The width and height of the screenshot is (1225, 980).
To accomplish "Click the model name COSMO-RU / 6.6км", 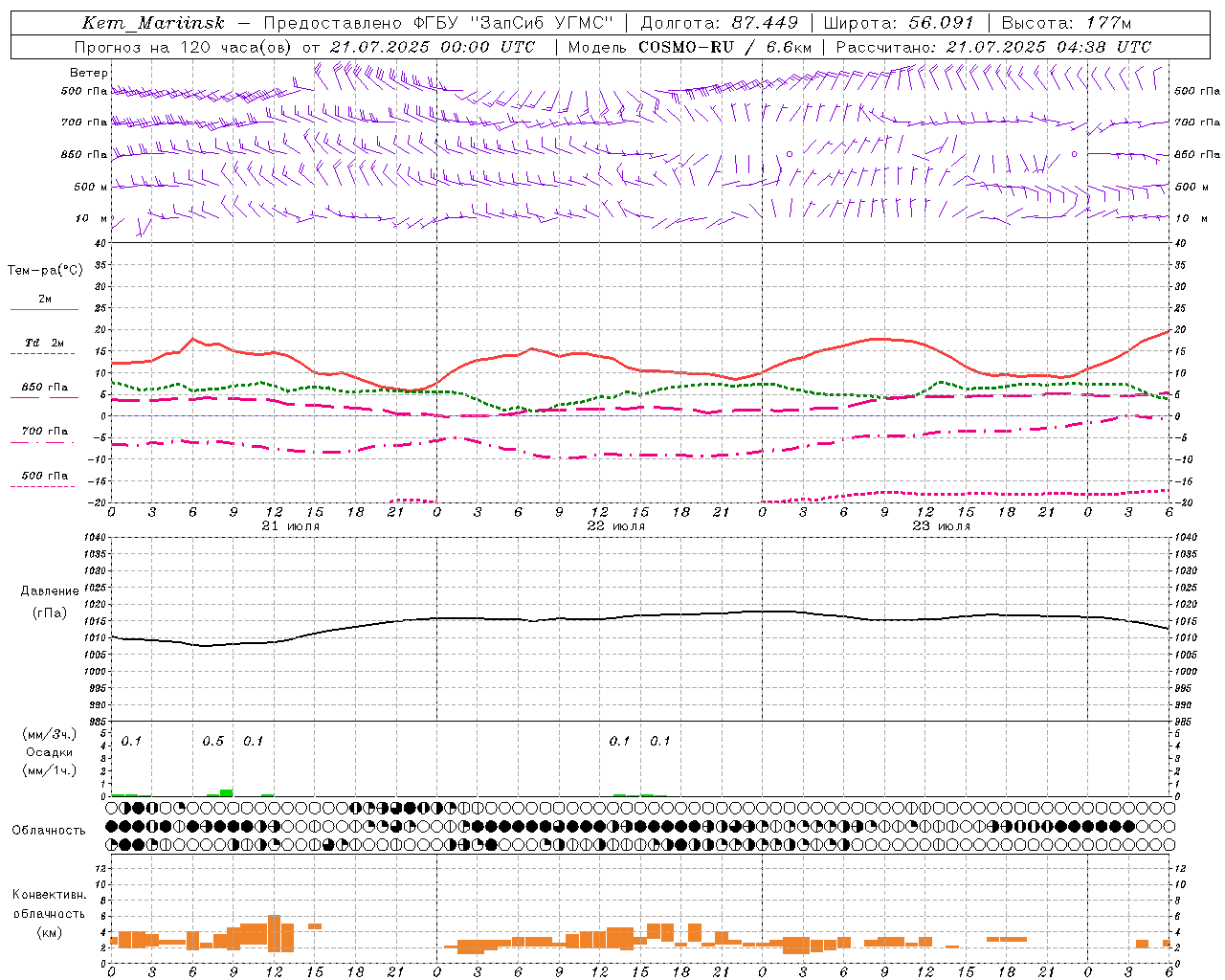I will (725, 47).
